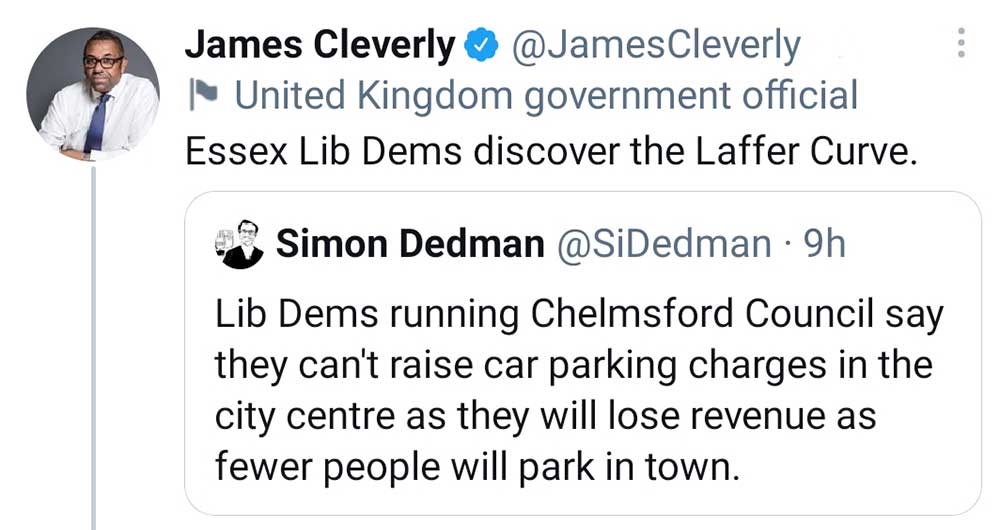Open the @JamesCleverly handle link

(656, 45)
